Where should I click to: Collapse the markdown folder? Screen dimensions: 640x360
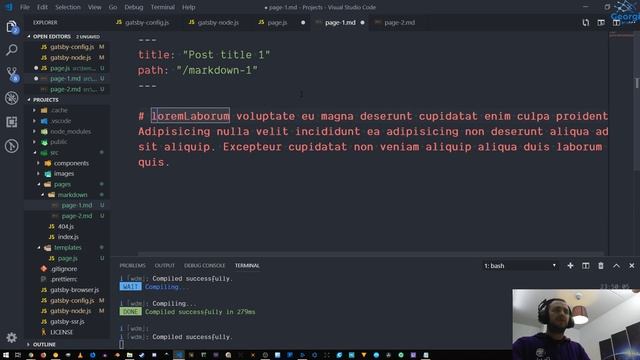pyautogui.click(x=72, y=195)
